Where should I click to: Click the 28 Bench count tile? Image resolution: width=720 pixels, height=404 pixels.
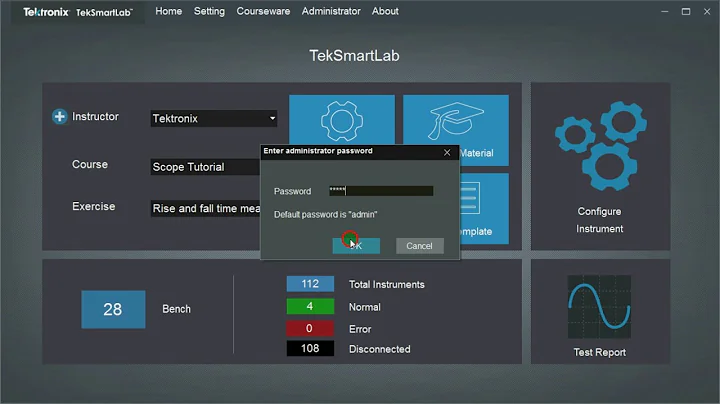coord(113,309)
